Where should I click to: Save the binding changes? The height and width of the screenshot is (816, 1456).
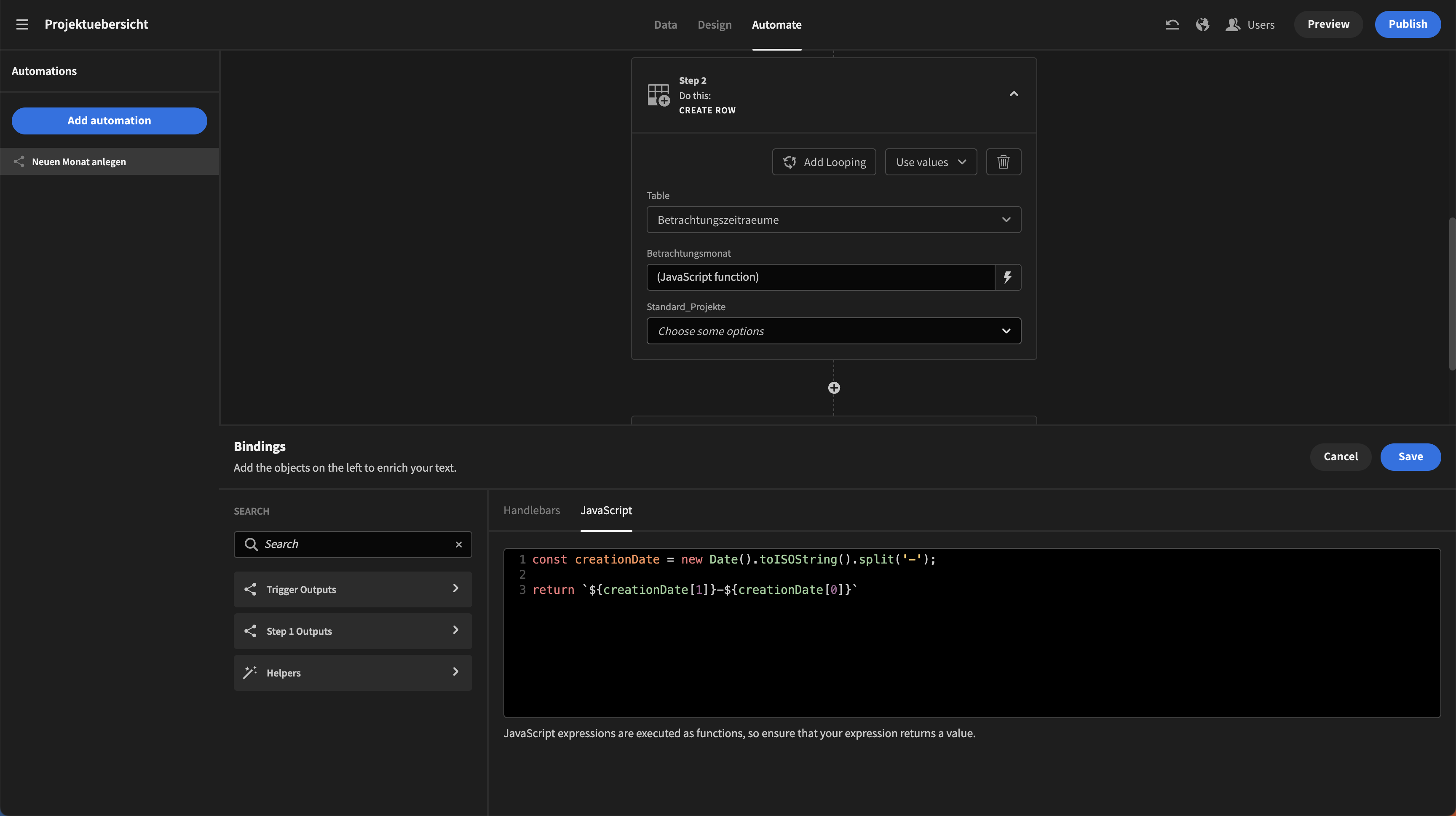click(1411, 456)
